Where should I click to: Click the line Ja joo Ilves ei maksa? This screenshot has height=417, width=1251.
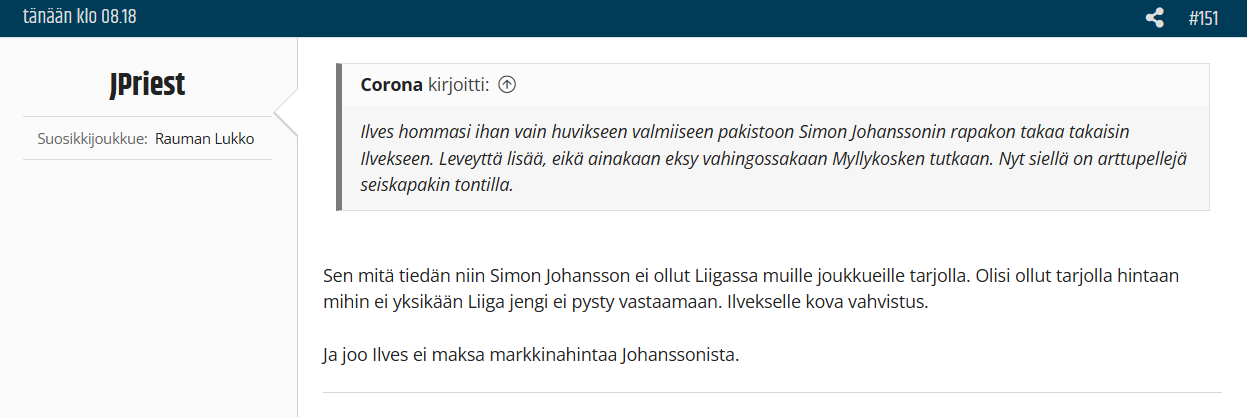530,354
